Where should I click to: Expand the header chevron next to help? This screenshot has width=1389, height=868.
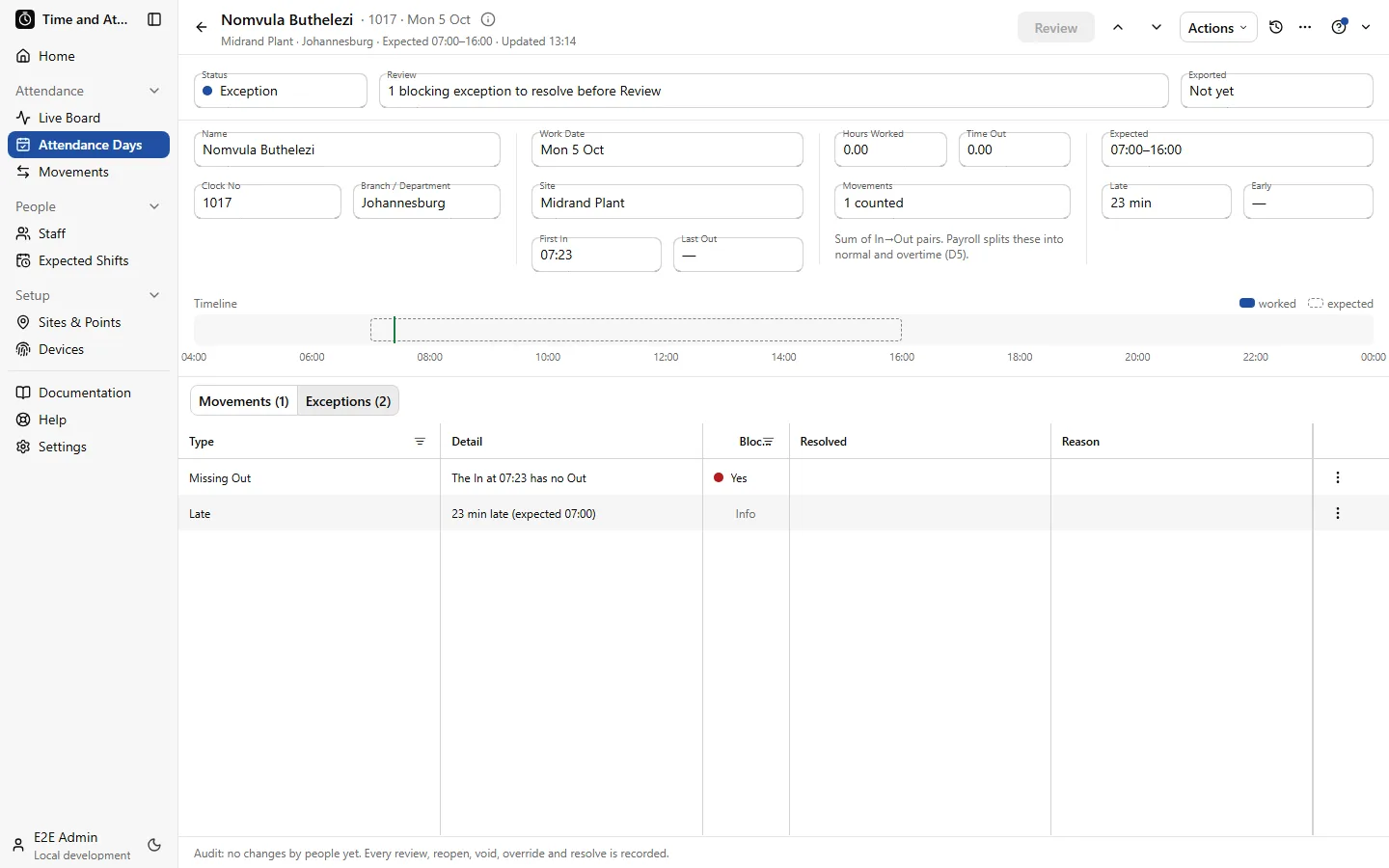tap(1366, 27)
